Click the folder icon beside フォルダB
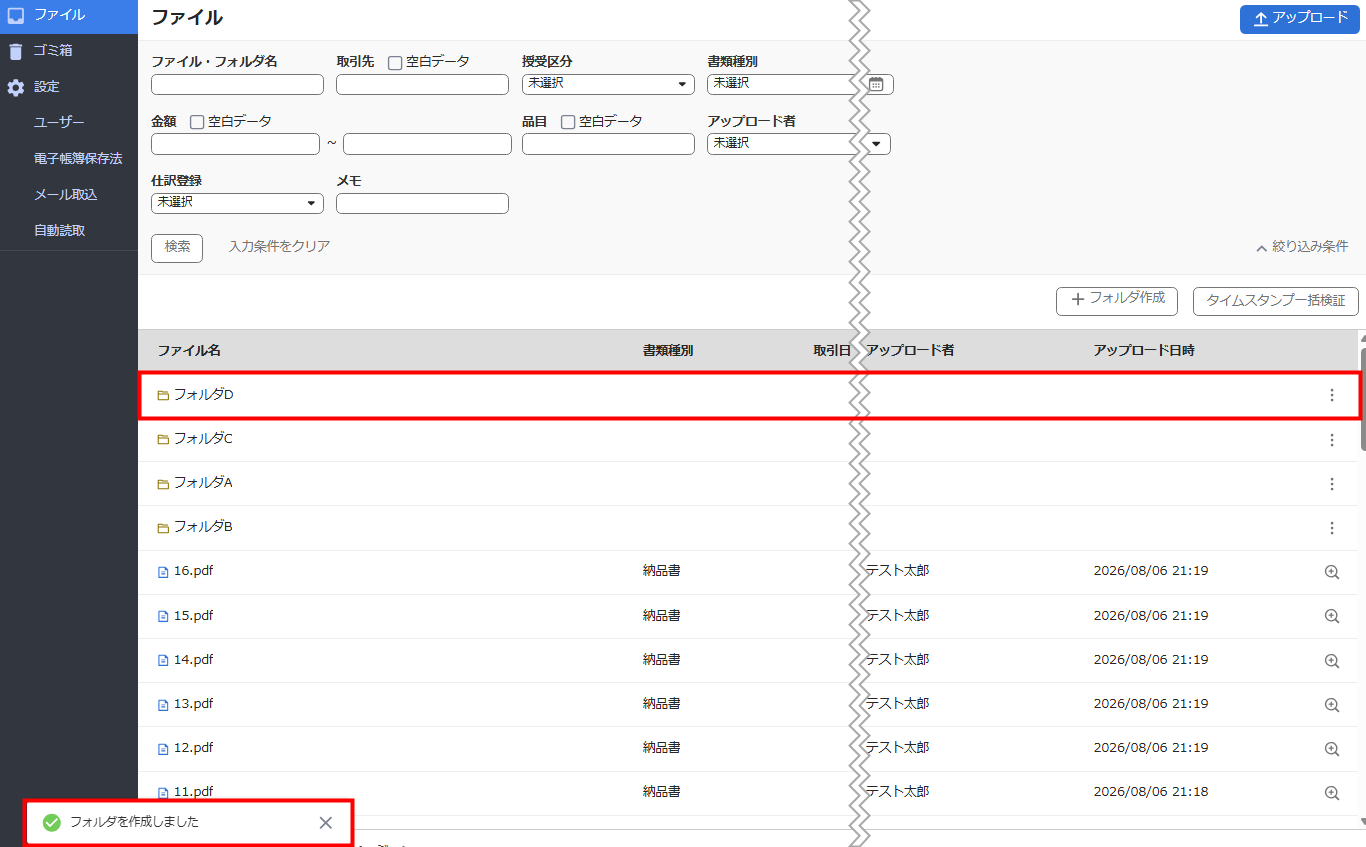This screenshot has width=1366, height=847. coord(163,527)
